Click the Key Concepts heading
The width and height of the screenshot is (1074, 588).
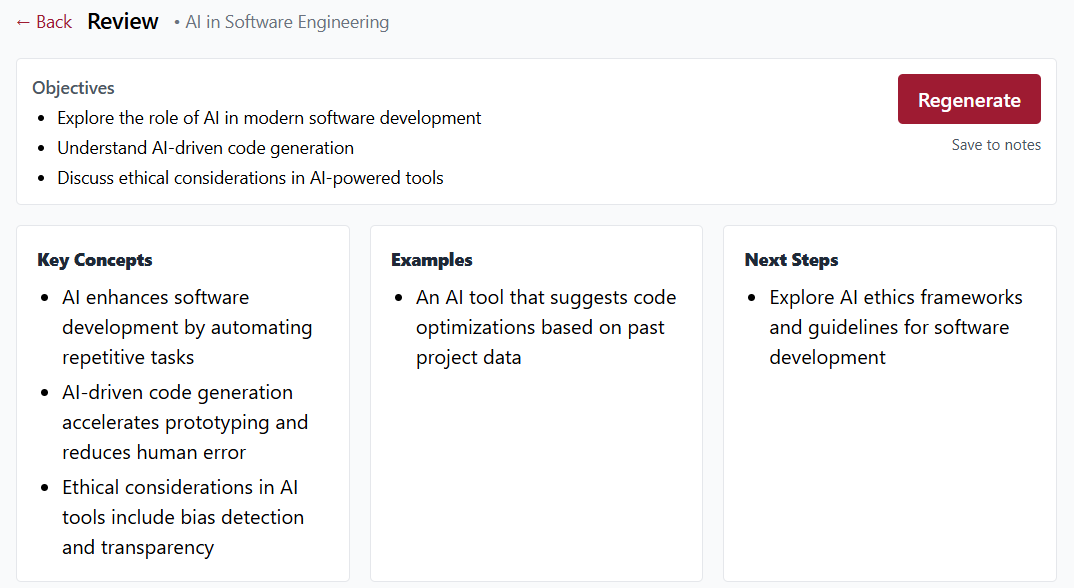(94, 260)
